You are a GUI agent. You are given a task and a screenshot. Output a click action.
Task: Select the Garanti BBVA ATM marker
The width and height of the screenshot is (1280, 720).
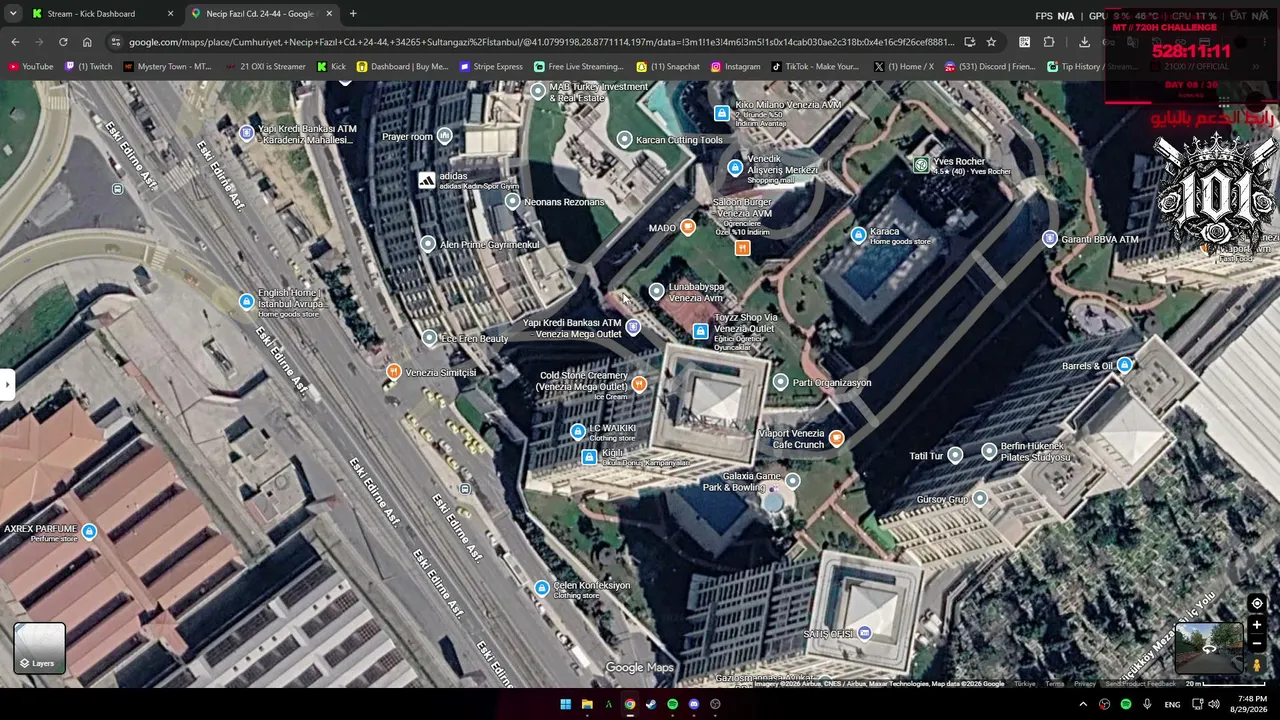(x=1049, y=239)
